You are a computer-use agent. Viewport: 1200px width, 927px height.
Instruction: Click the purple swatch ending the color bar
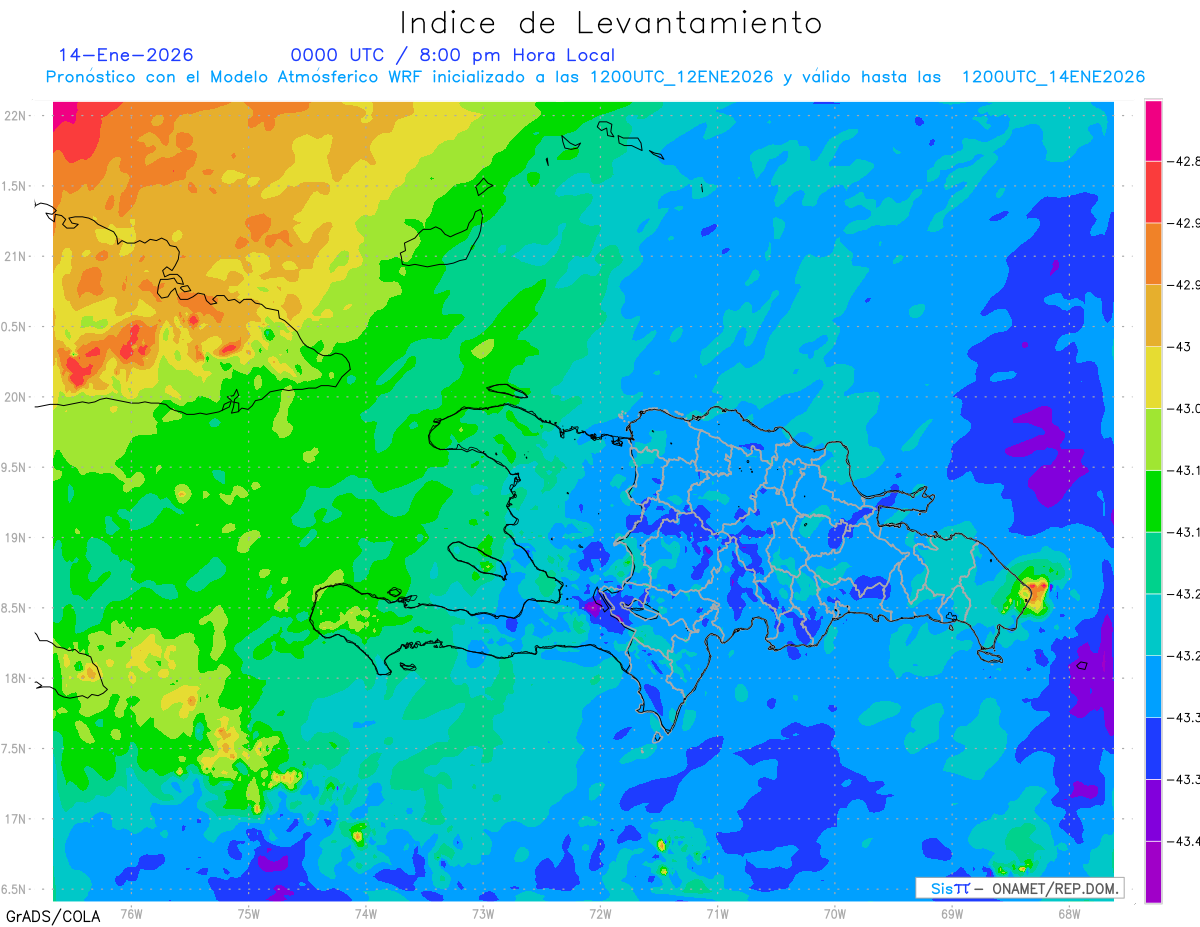(x=1153, y=872)
